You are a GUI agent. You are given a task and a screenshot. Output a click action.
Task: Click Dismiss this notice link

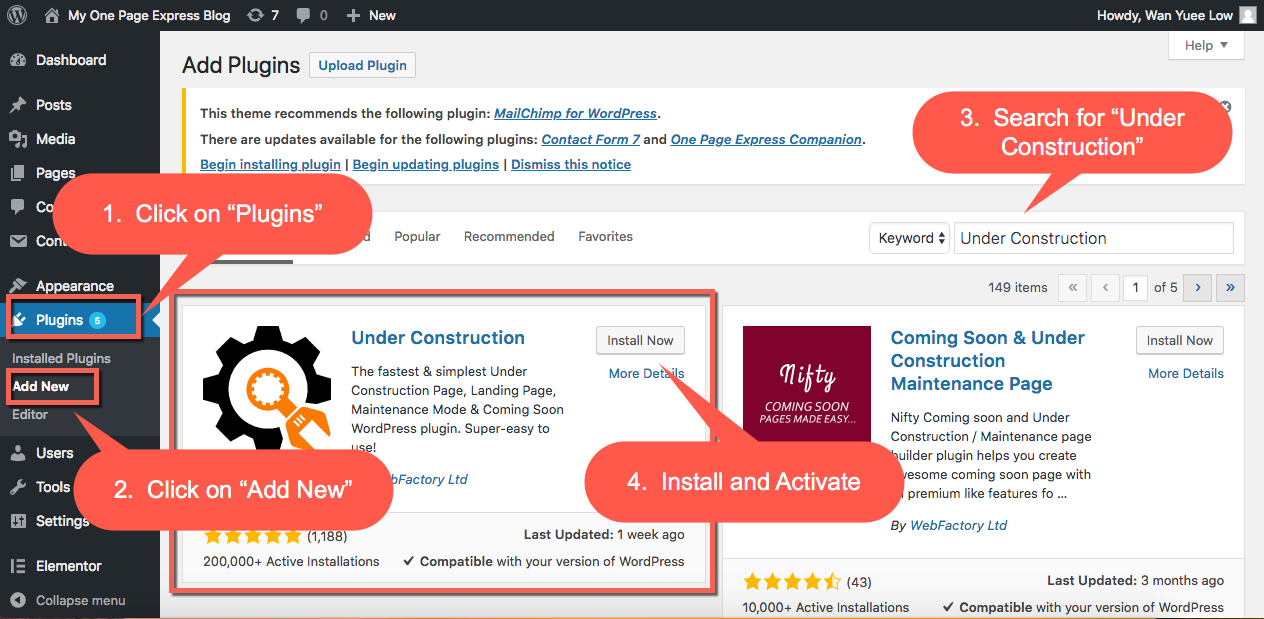[x=571, y=164]
